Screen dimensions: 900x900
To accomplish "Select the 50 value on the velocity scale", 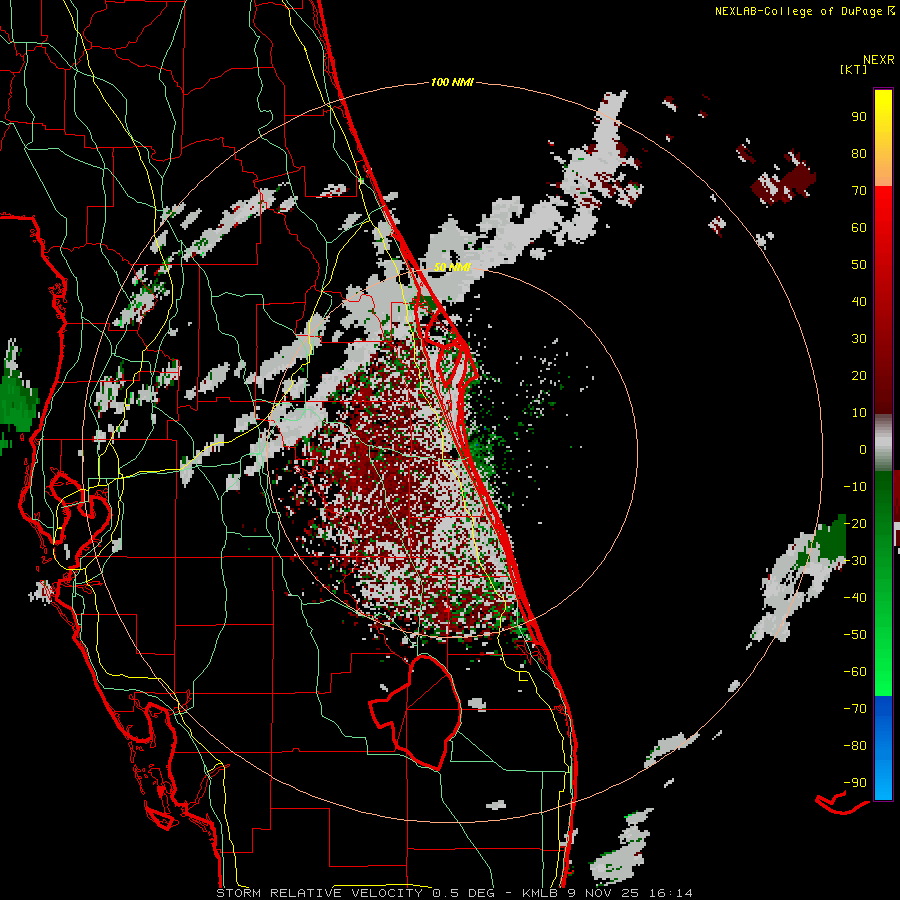I will pos(859,265).
